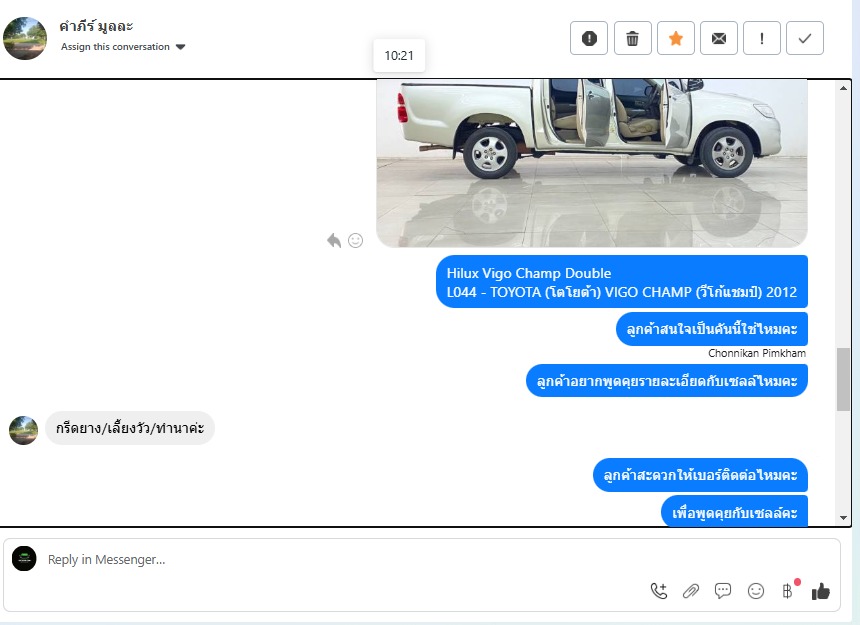Flag conversation with plain exclamation mark button

pyautogui.click(x=762, y=38)
